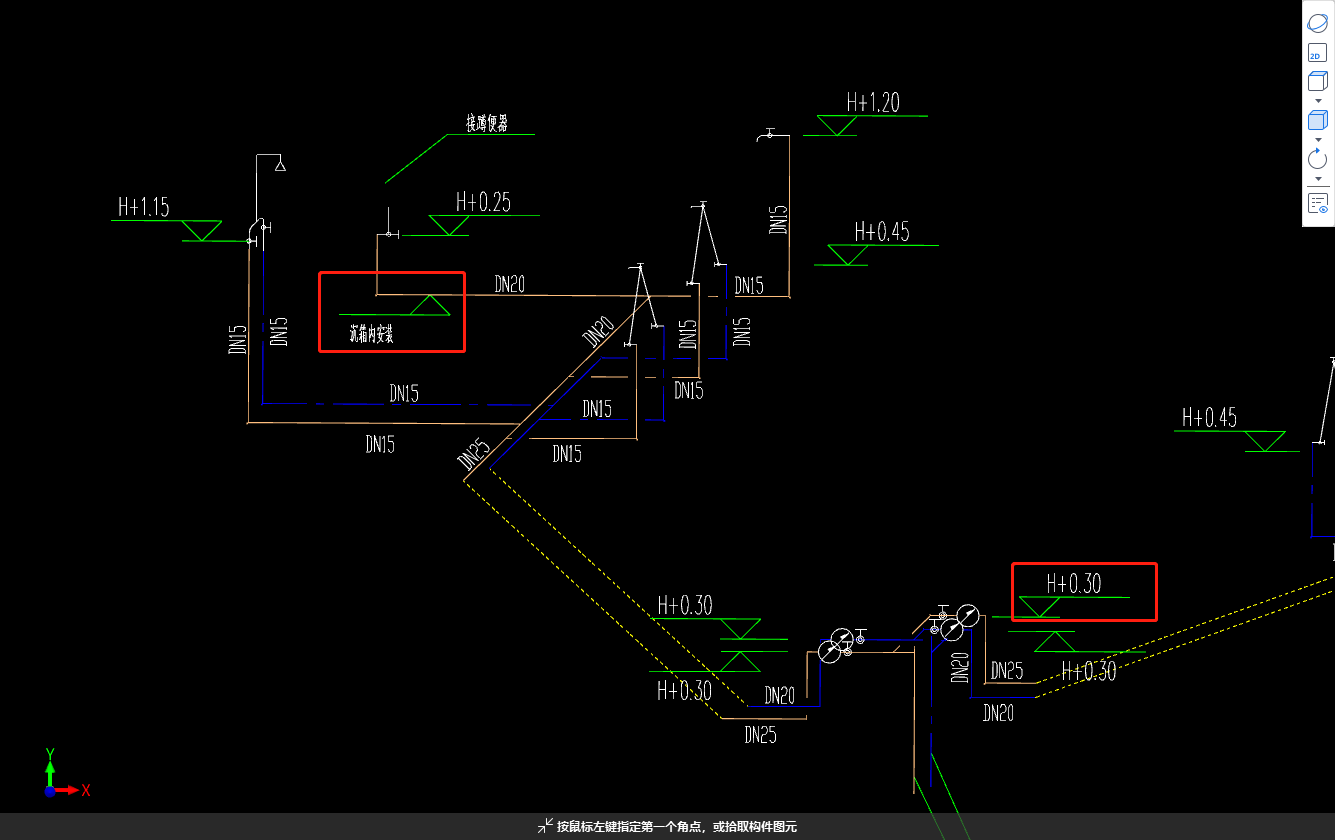This screenshot has height=840, width=1335.
Task: Open dropdown under shaded cube icon
Action: click(x=1318, y=140)
